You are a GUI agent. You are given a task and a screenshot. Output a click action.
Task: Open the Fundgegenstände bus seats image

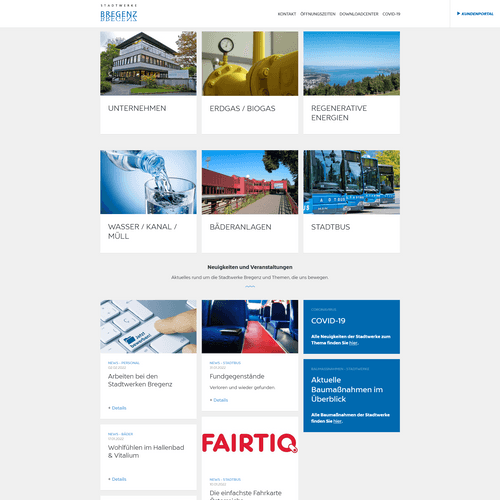(x=250, y=326)
